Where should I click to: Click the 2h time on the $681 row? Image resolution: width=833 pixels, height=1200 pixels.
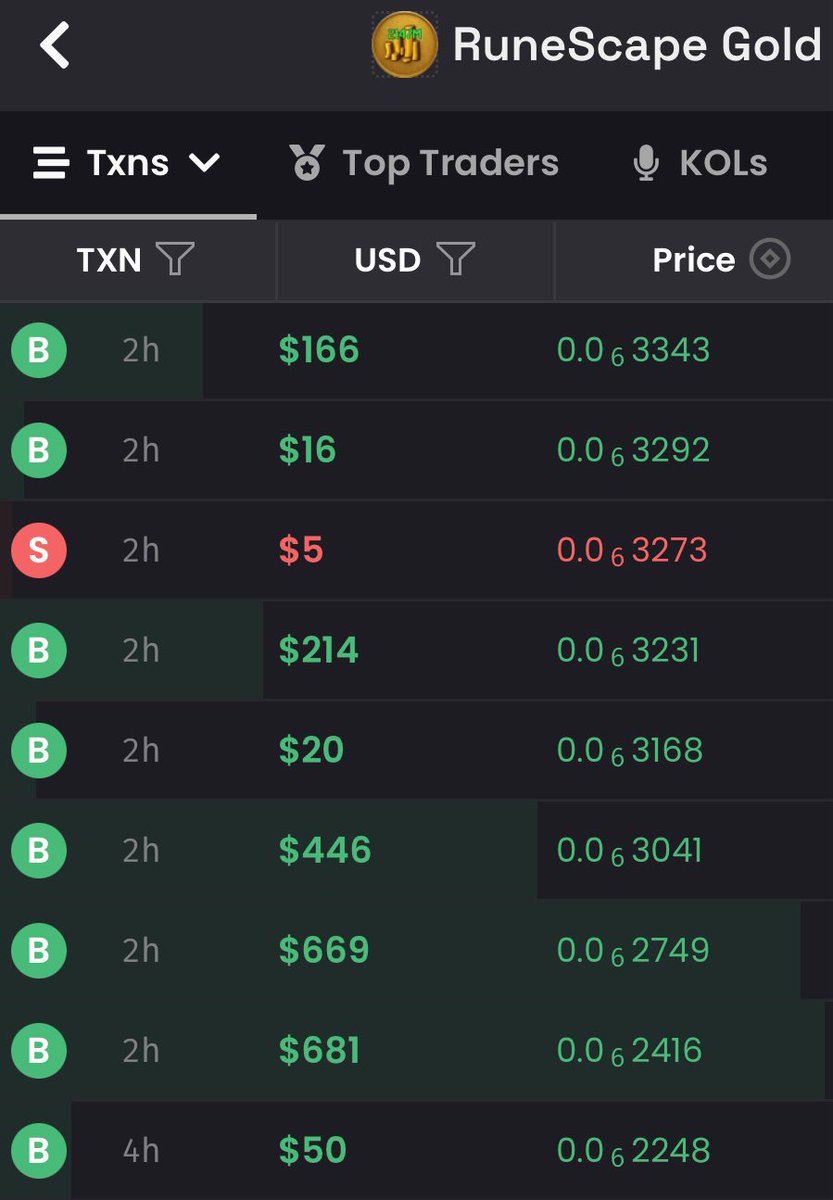[x=141, y=1050]
